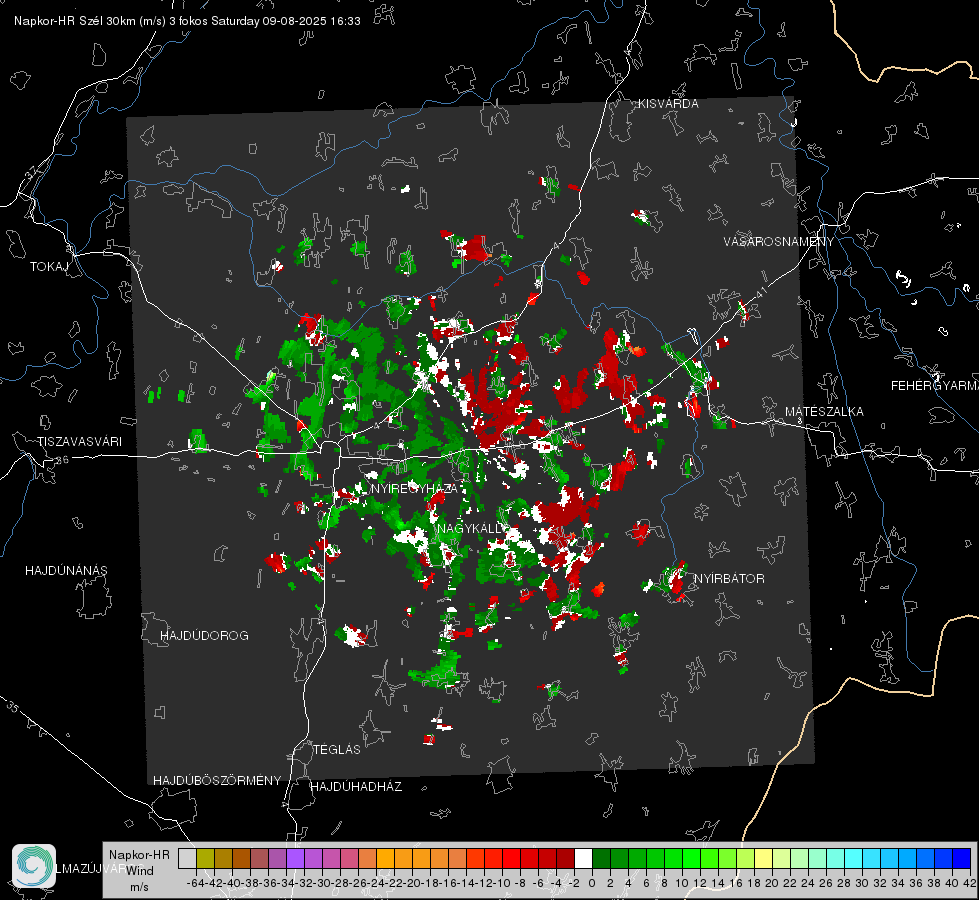Pick the dark green swatch between 0 and 2
This screenshot has width=979, height=900.
coord(601,858)
